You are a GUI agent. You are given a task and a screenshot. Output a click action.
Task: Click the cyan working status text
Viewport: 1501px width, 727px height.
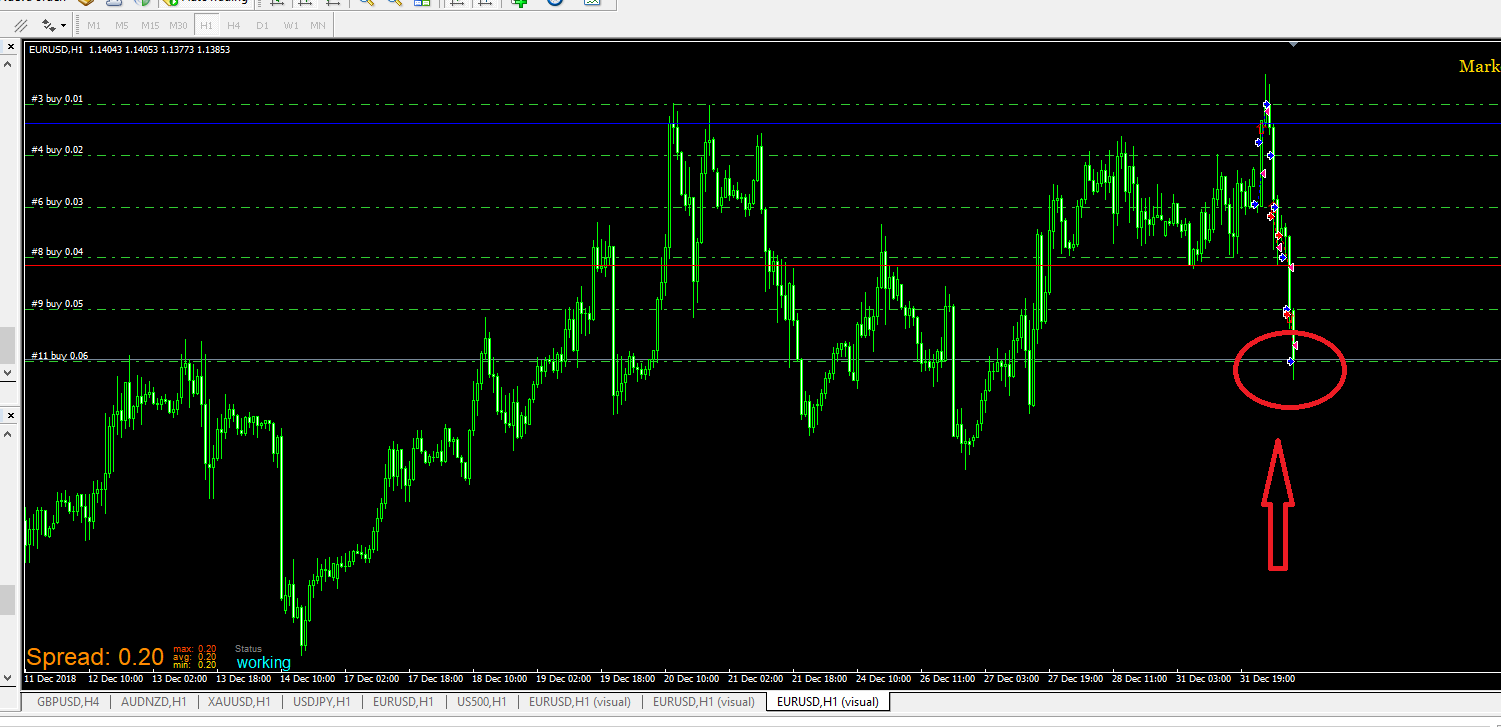(264, 663)
